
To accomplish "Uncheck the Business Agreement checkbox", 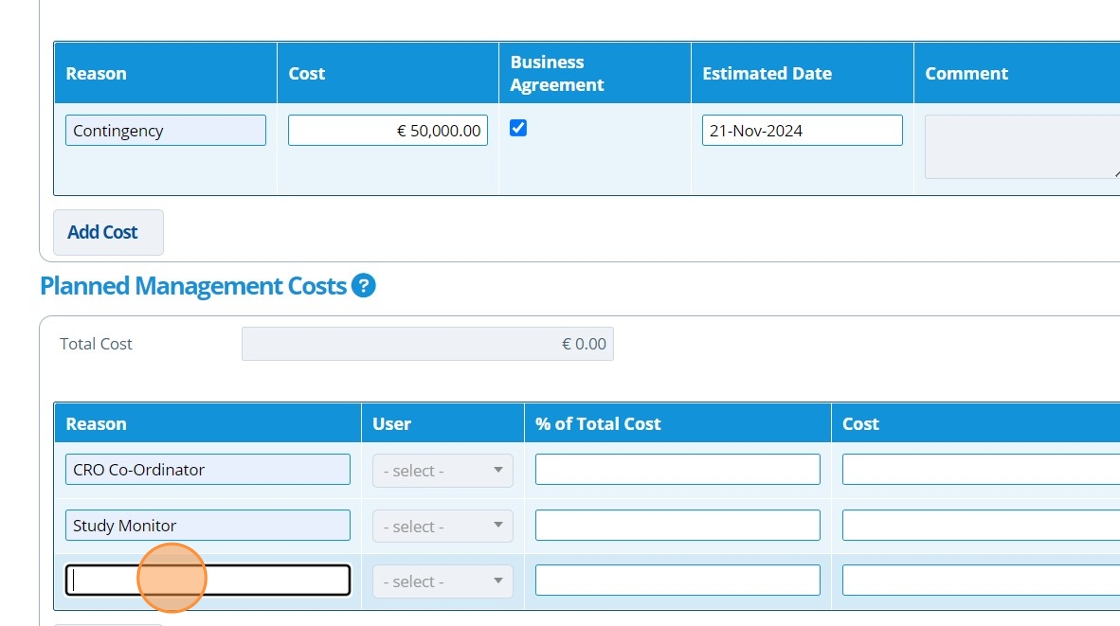I will 518,128.
